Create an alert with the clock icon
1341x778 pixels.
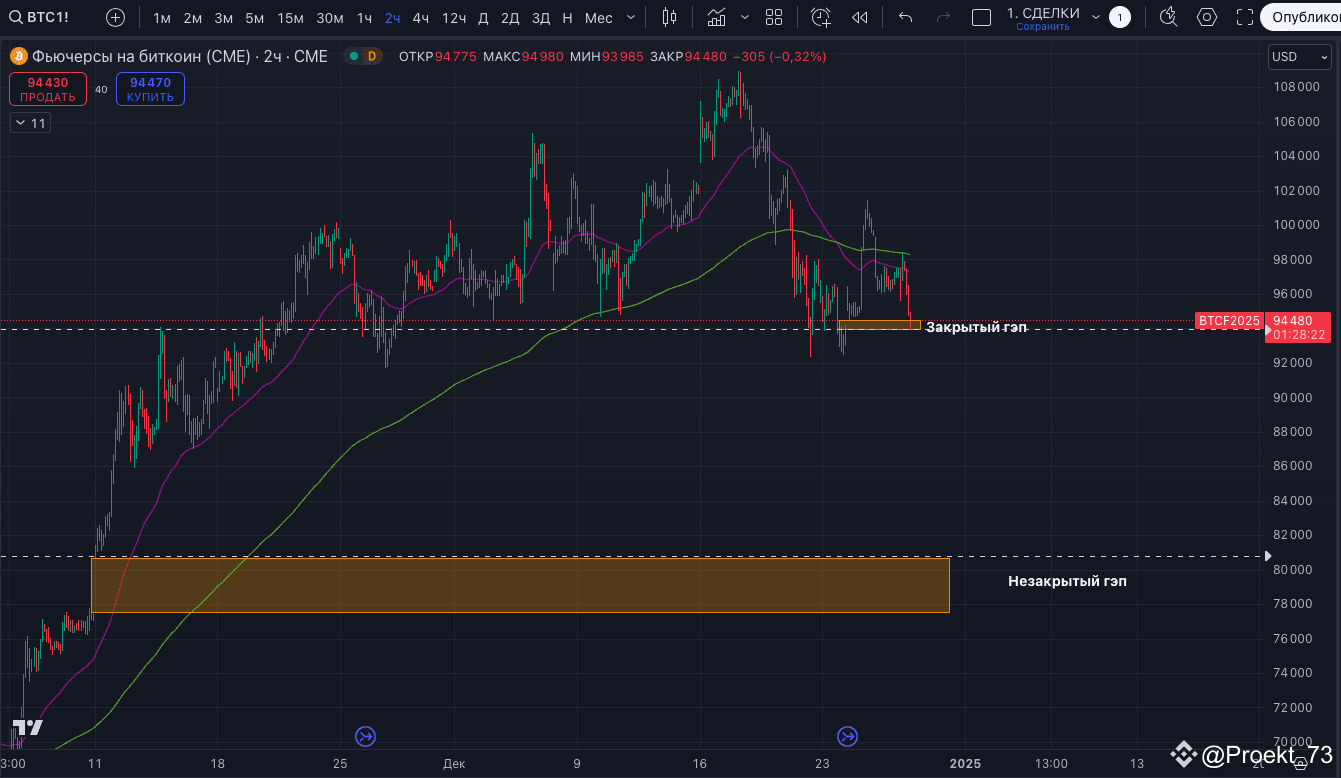[x=820, y=17]
